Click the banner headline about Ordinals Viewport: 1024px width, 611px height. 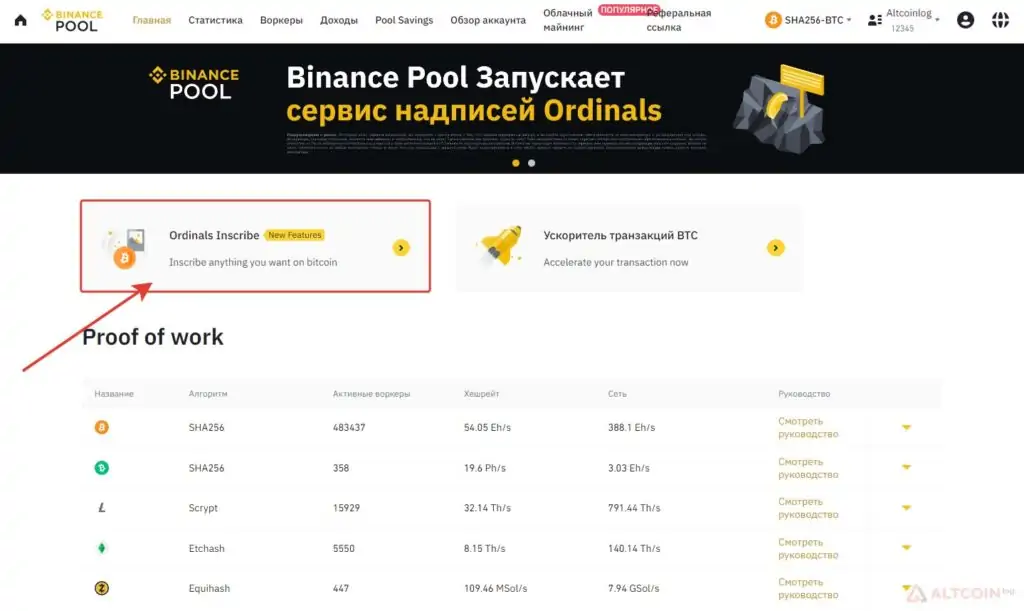pos(473,94)
